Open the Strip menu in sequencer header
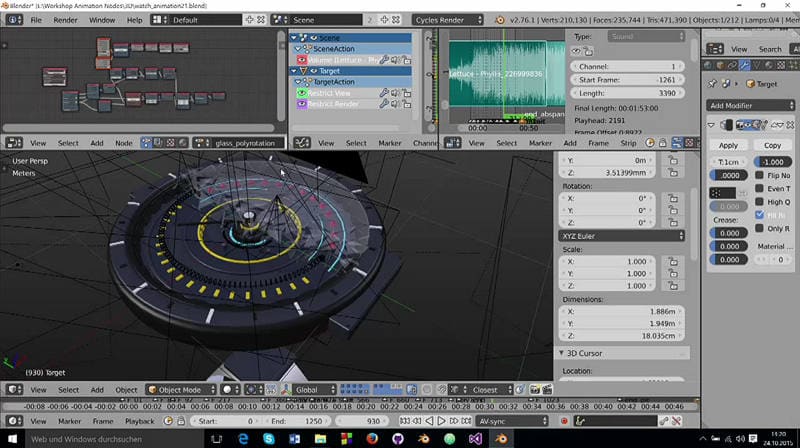Screen dimensions: 800x448 [x=626, y=143]
